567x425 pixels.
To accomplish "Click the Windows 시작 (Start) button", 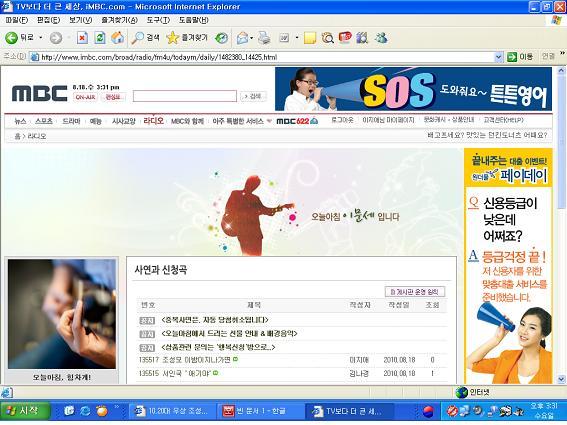I will pos(25,411).
